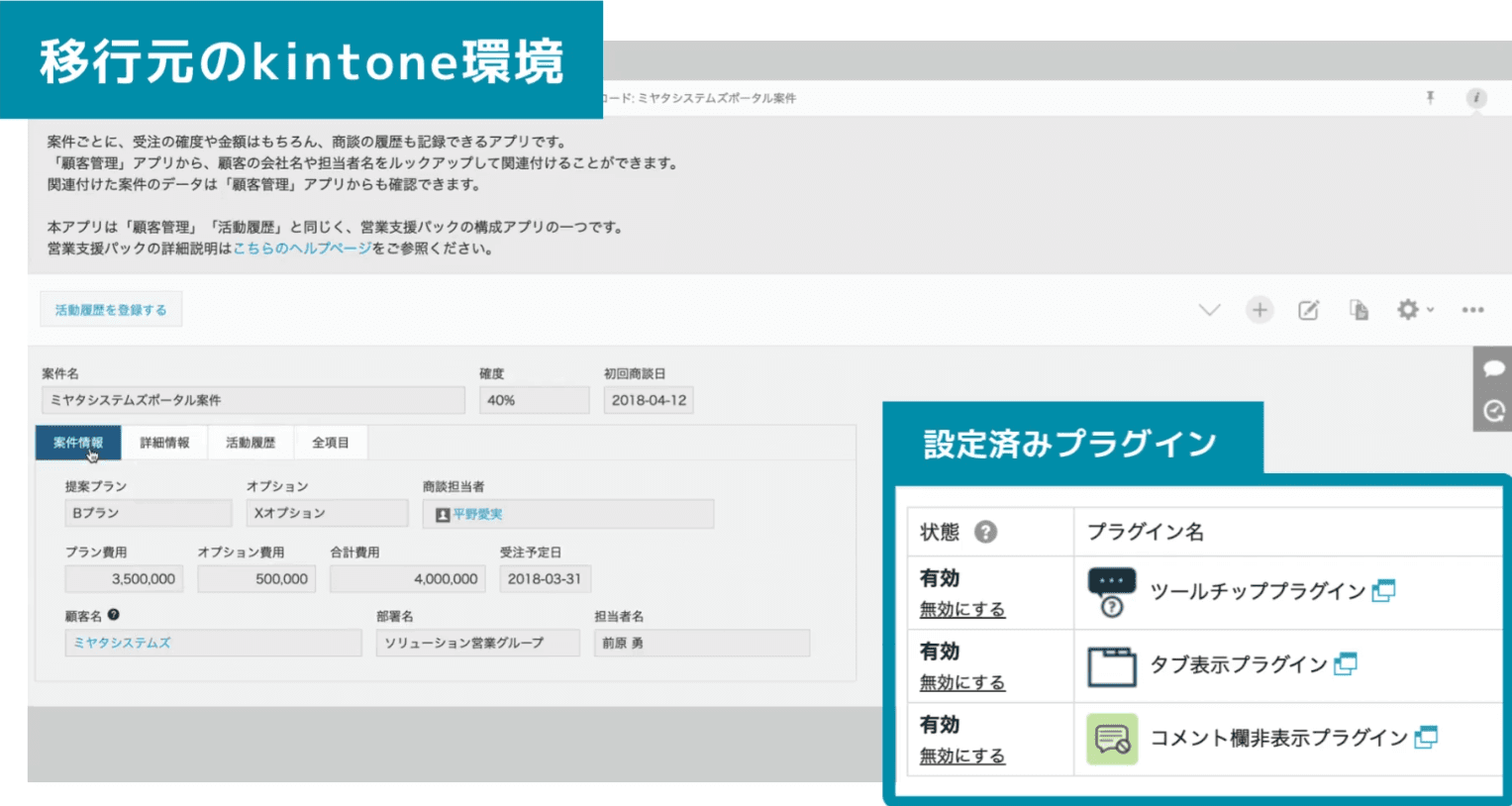
Task: Click the ツールチッププラグイン icon
Action: tap(1112, 592)
